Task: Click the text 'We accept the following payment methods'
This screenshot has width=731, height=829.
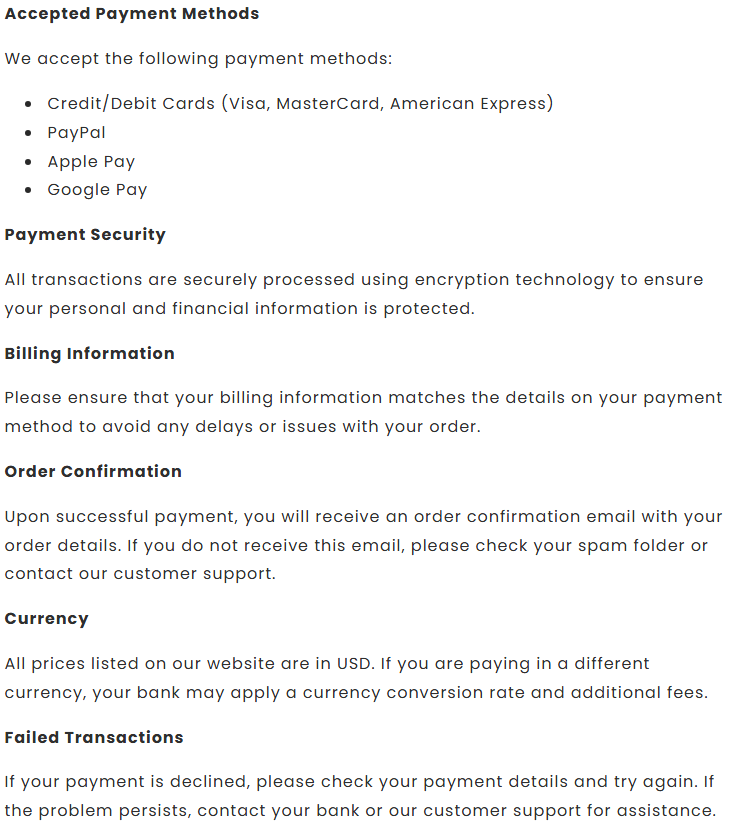Action: point(198,58)
